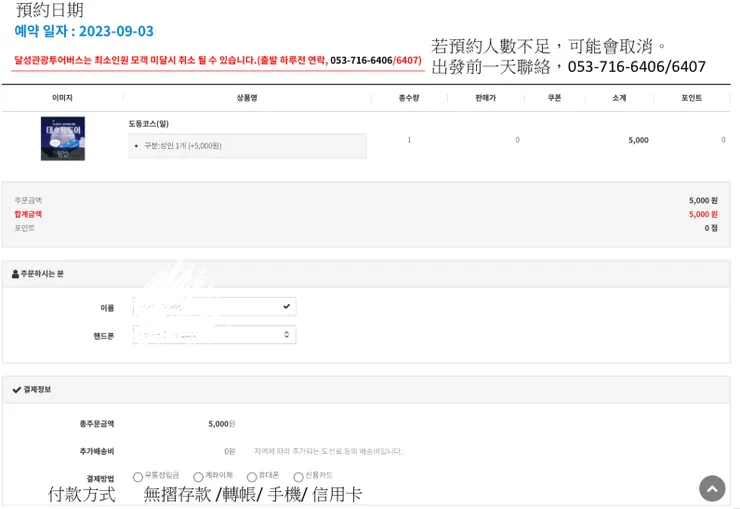
Task: Click the 결제방법 label
Action: click(100, 479)
